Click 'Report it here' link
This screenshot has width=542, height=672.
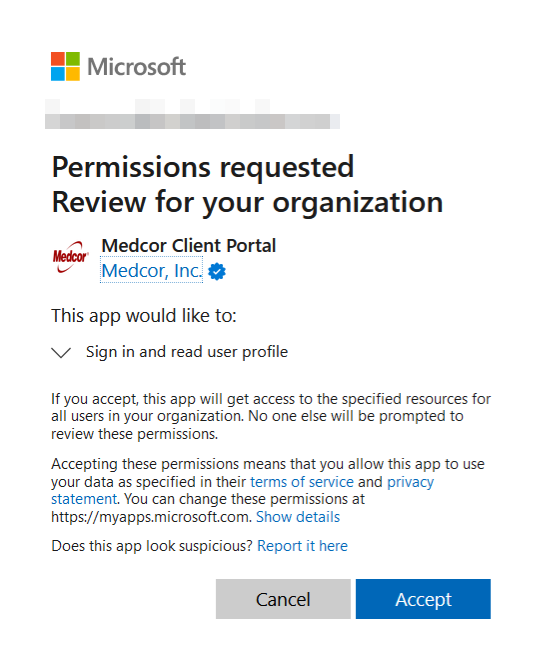[x=302, y=546]
